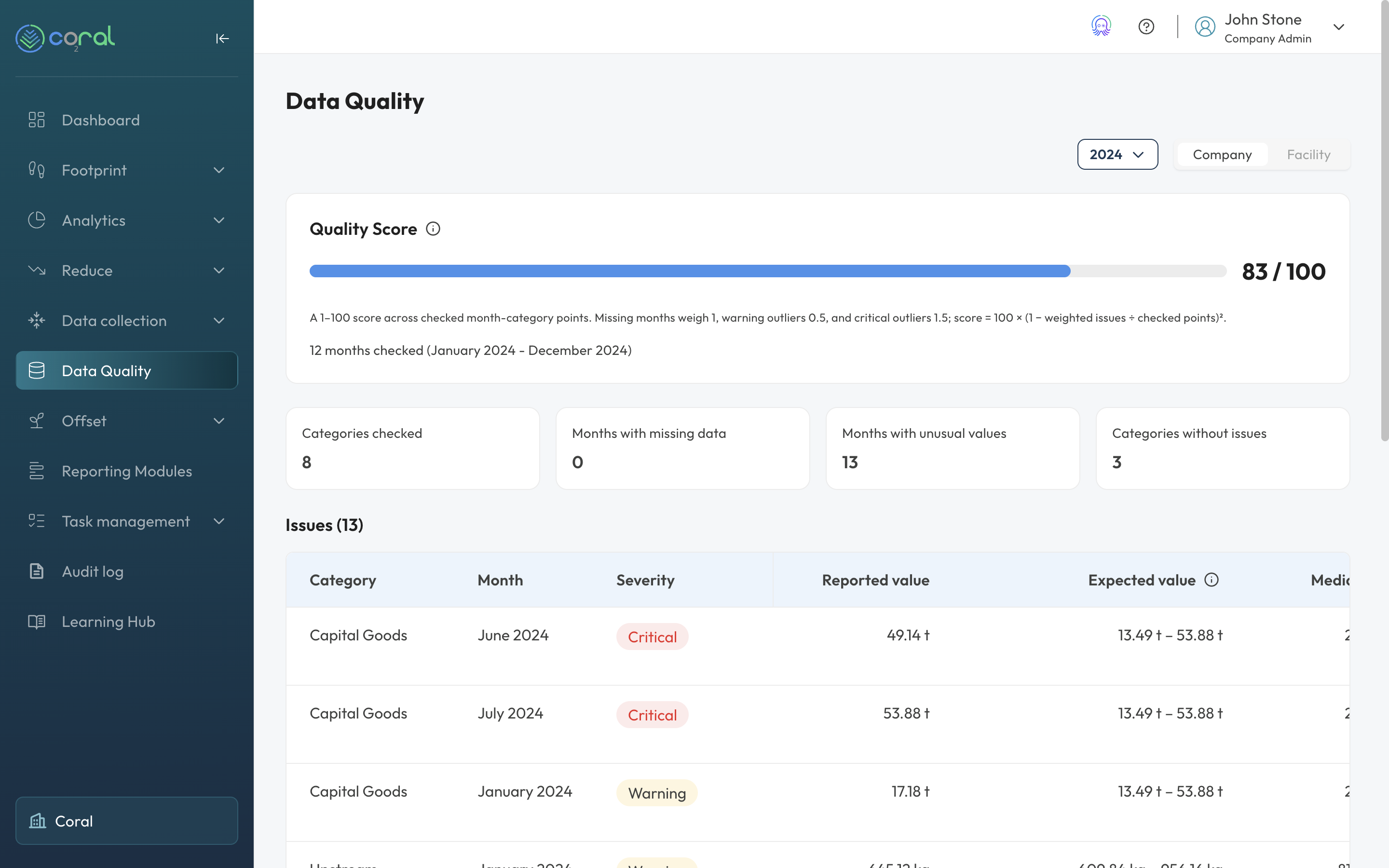
Task: Open Data Quality menu item
Action: [127, 371]
